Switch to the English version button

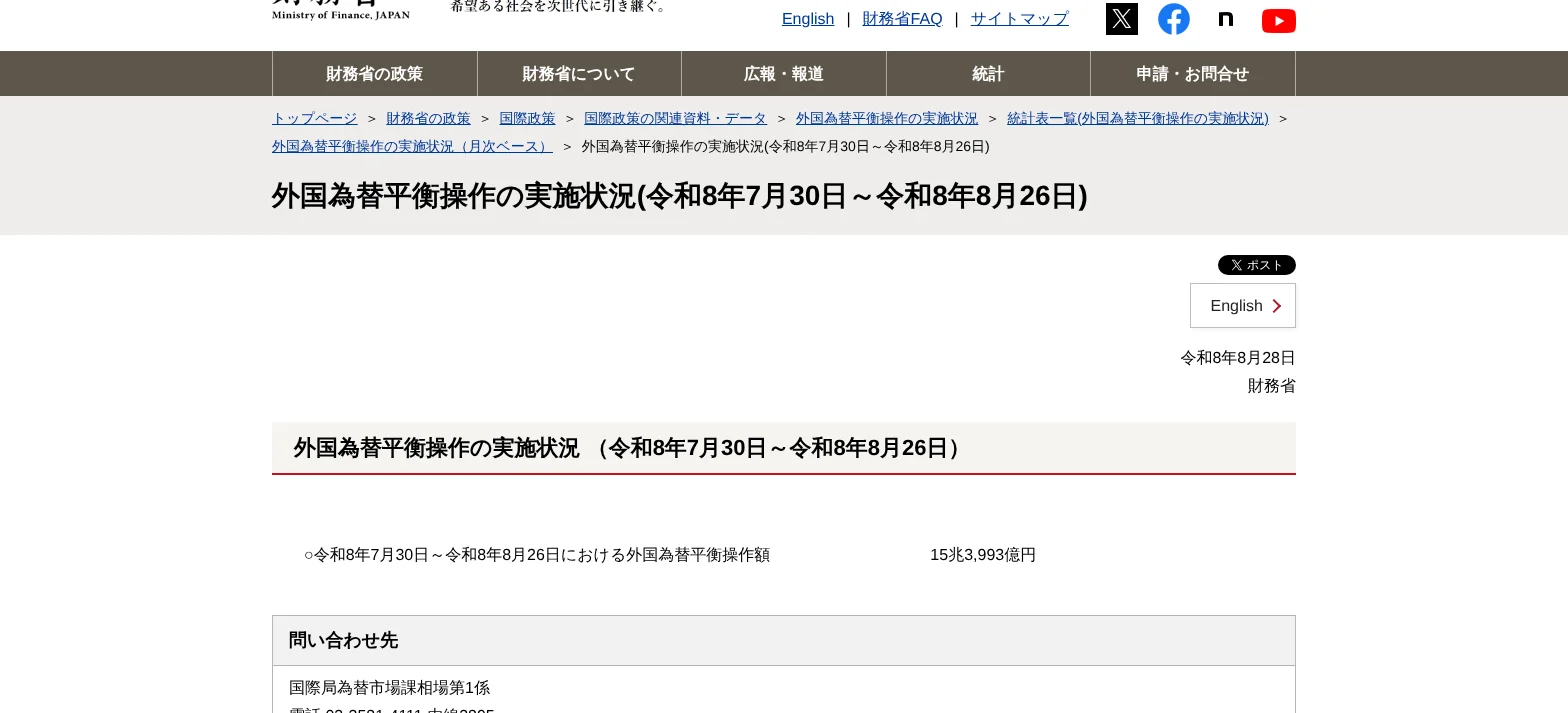click(x=1243, y=306)
